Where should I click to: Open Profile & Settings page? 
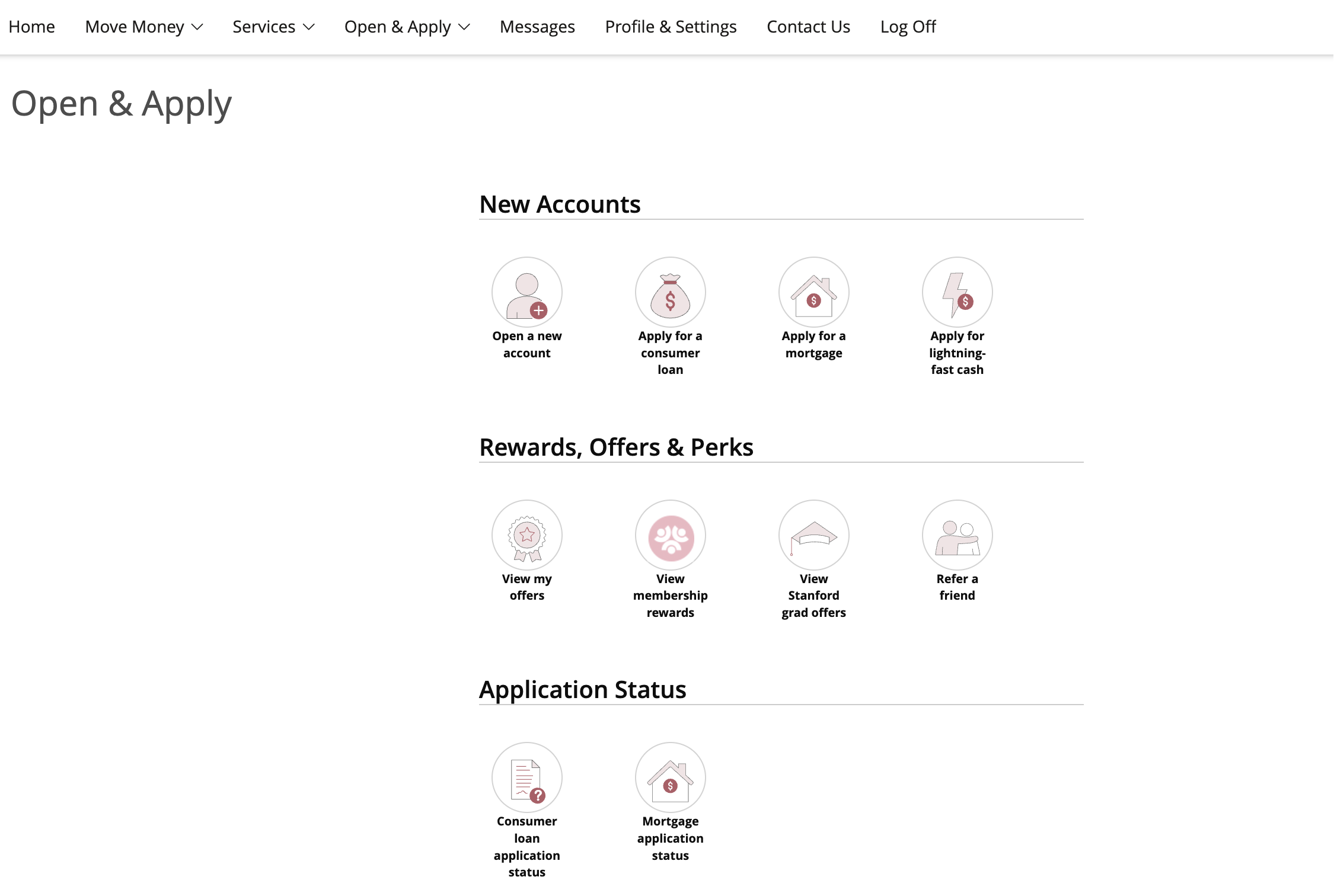coord(671,27)
